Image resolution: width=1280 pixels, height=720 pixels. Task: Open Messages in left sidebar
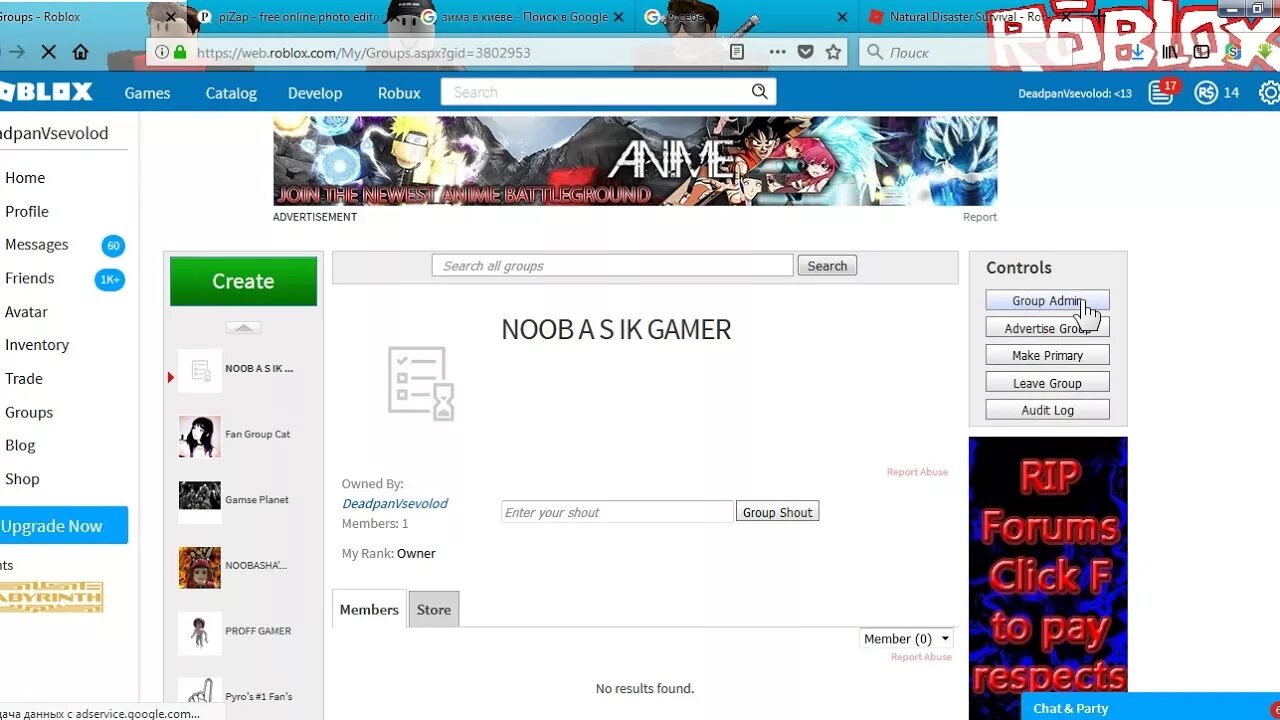click(37, 244)
